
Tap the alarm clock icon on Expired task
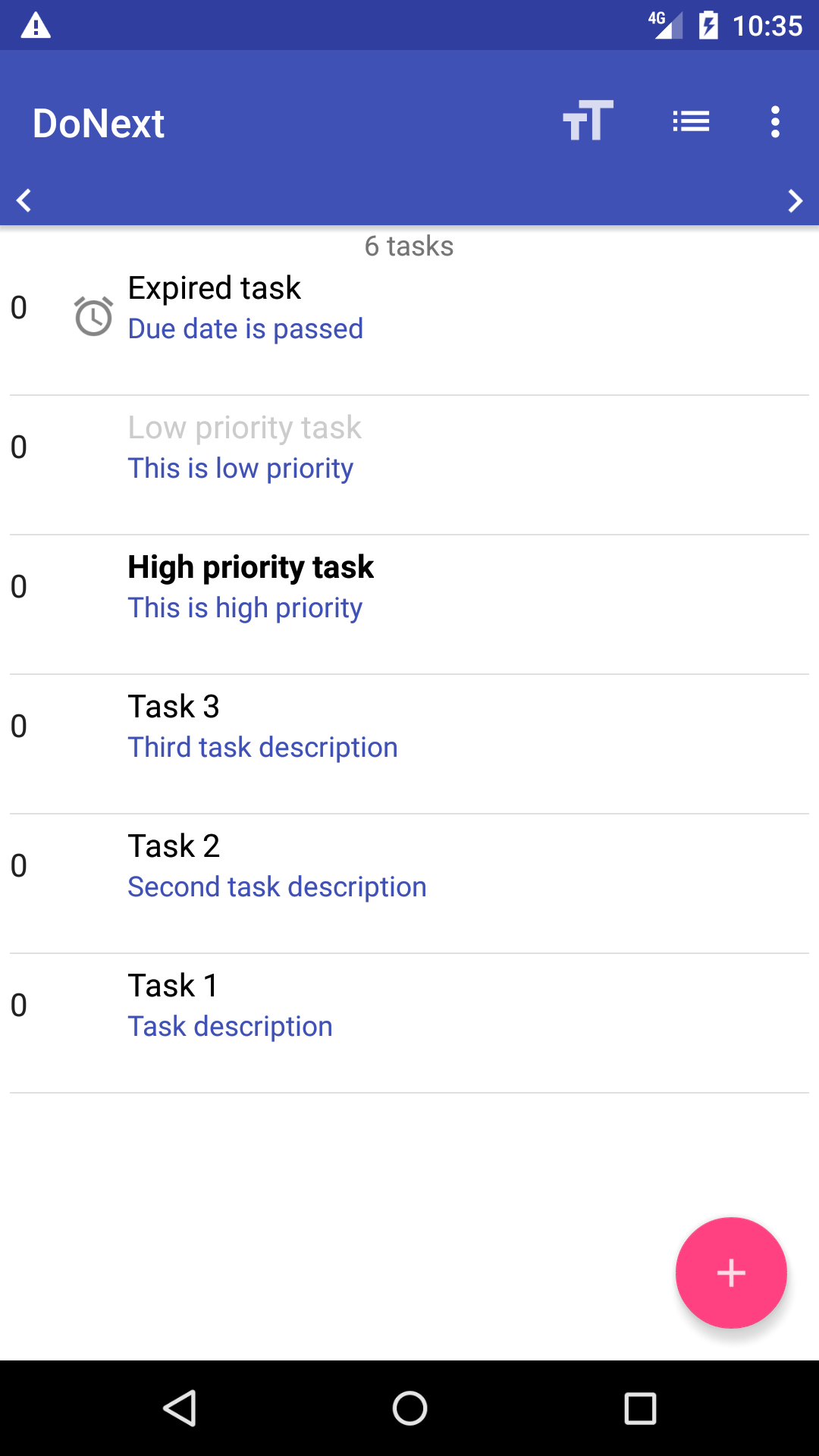[x=93, y=316]
